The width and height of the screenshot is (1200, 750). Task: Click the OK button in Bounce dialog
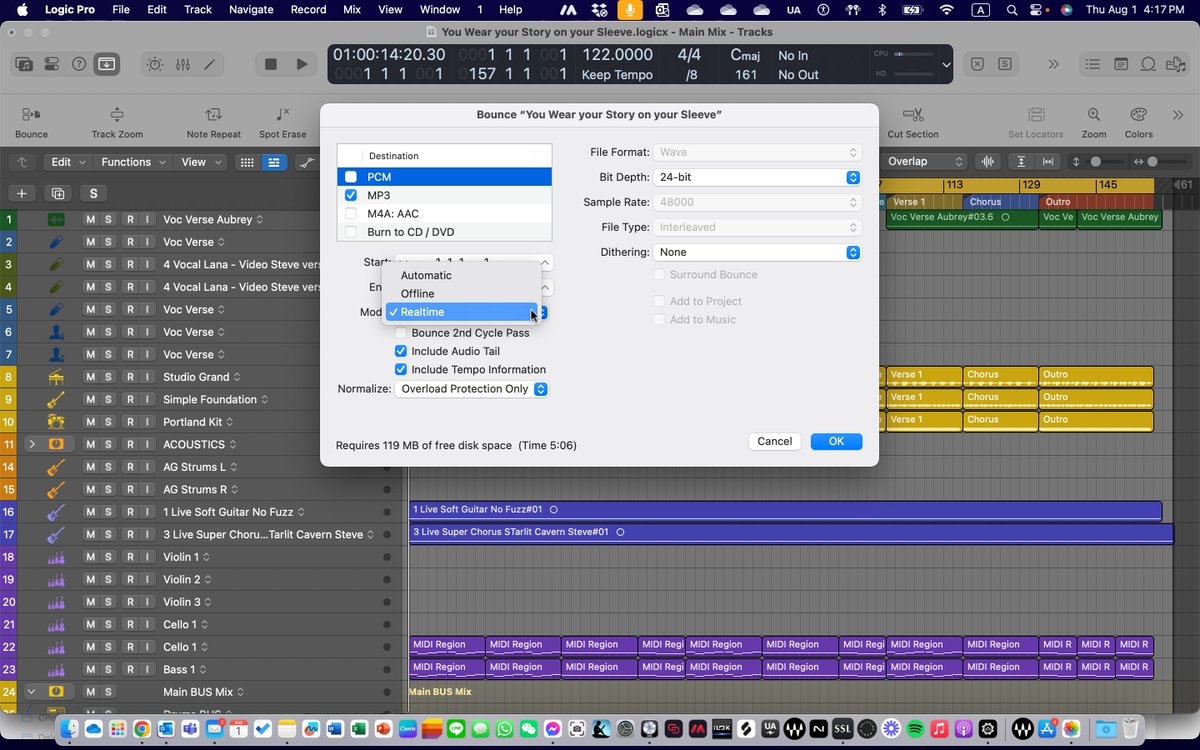click(x=836, y=441)
